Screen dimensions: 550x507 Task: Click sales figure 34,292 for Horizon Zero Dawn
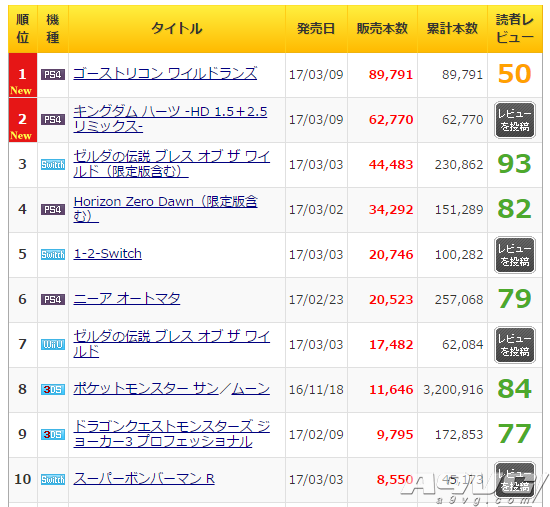point(391,209)
